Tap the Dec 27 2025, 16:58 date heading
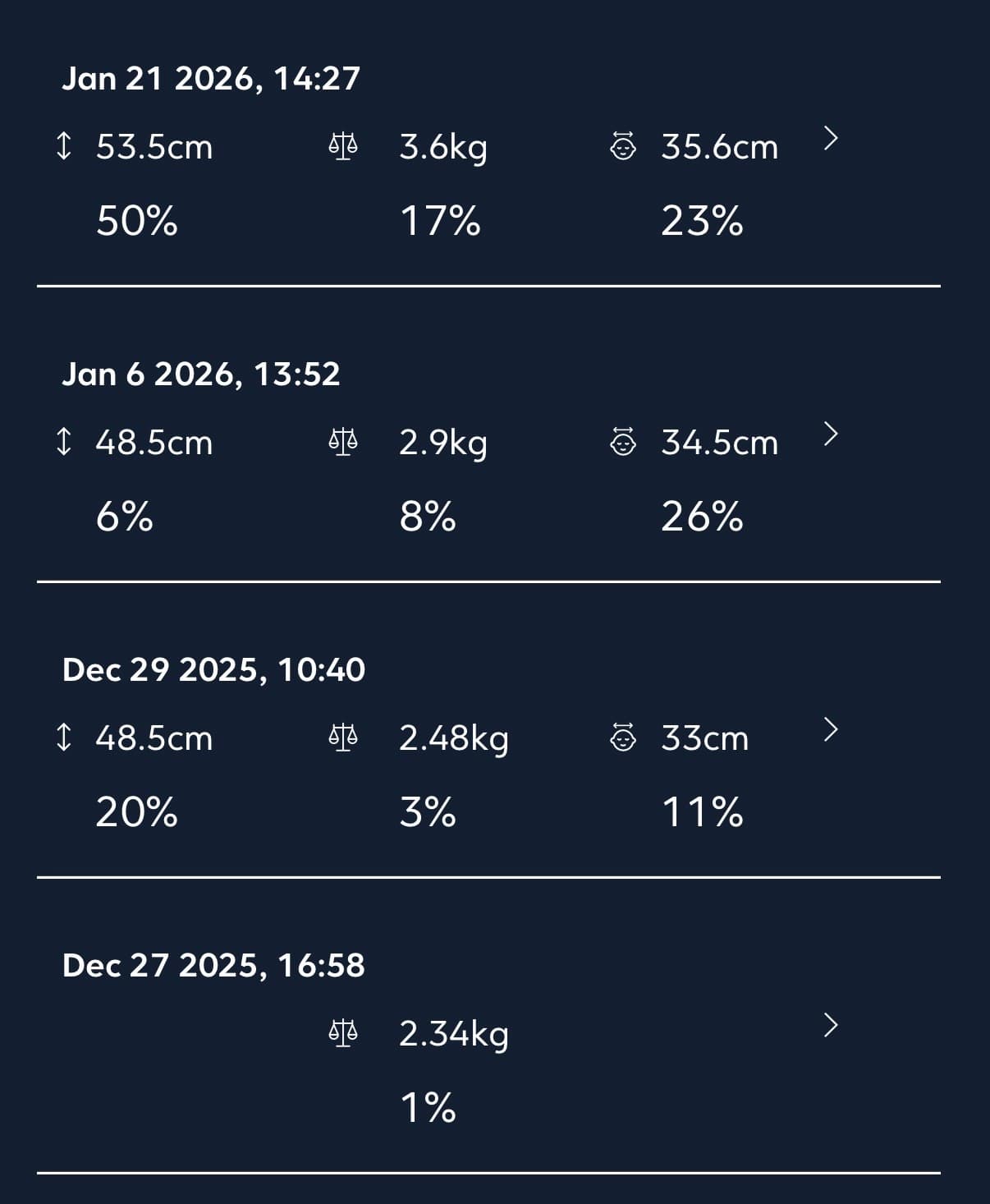This screenshot has height=1204, width=990. 213,966
